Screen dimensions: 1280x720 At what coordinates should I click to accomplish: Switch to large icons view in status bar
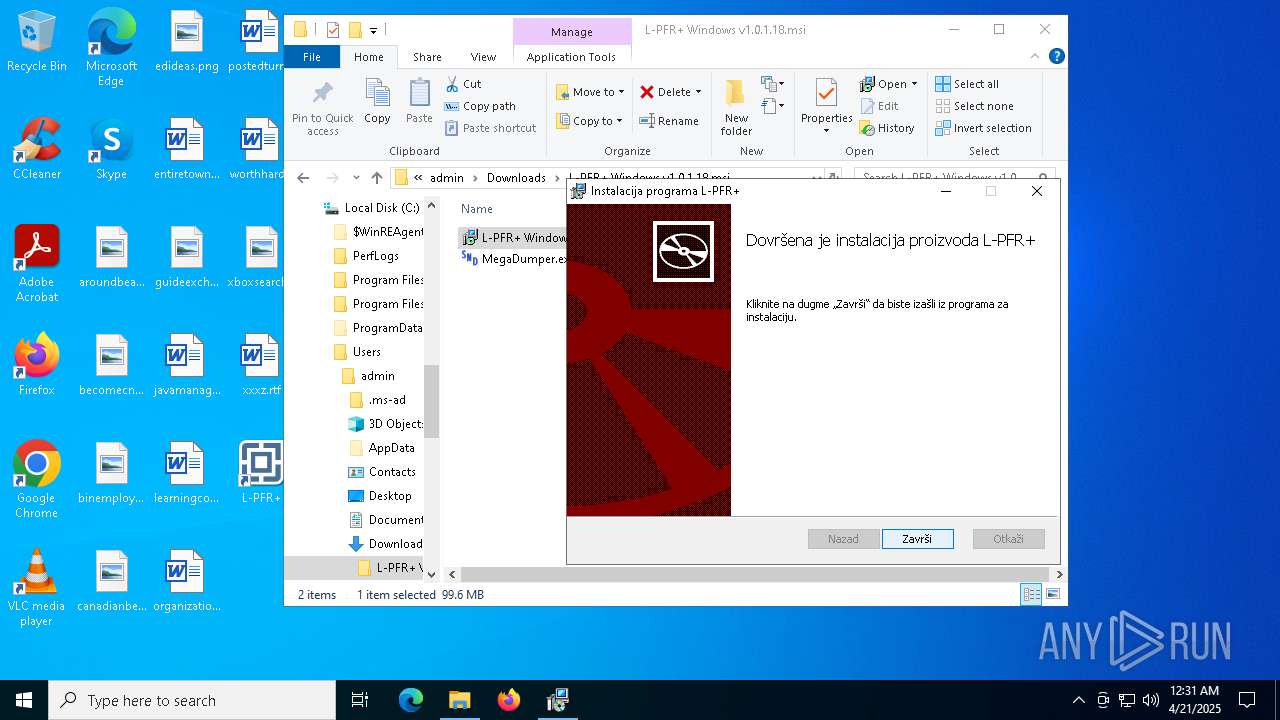pos(1052,595)
